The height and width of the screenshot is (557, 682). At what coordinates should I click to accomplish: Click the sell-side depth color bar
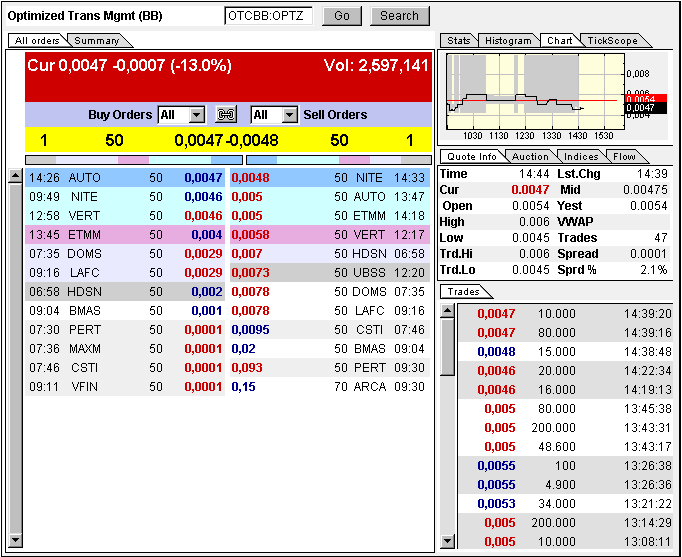click(x=339, y=160)
